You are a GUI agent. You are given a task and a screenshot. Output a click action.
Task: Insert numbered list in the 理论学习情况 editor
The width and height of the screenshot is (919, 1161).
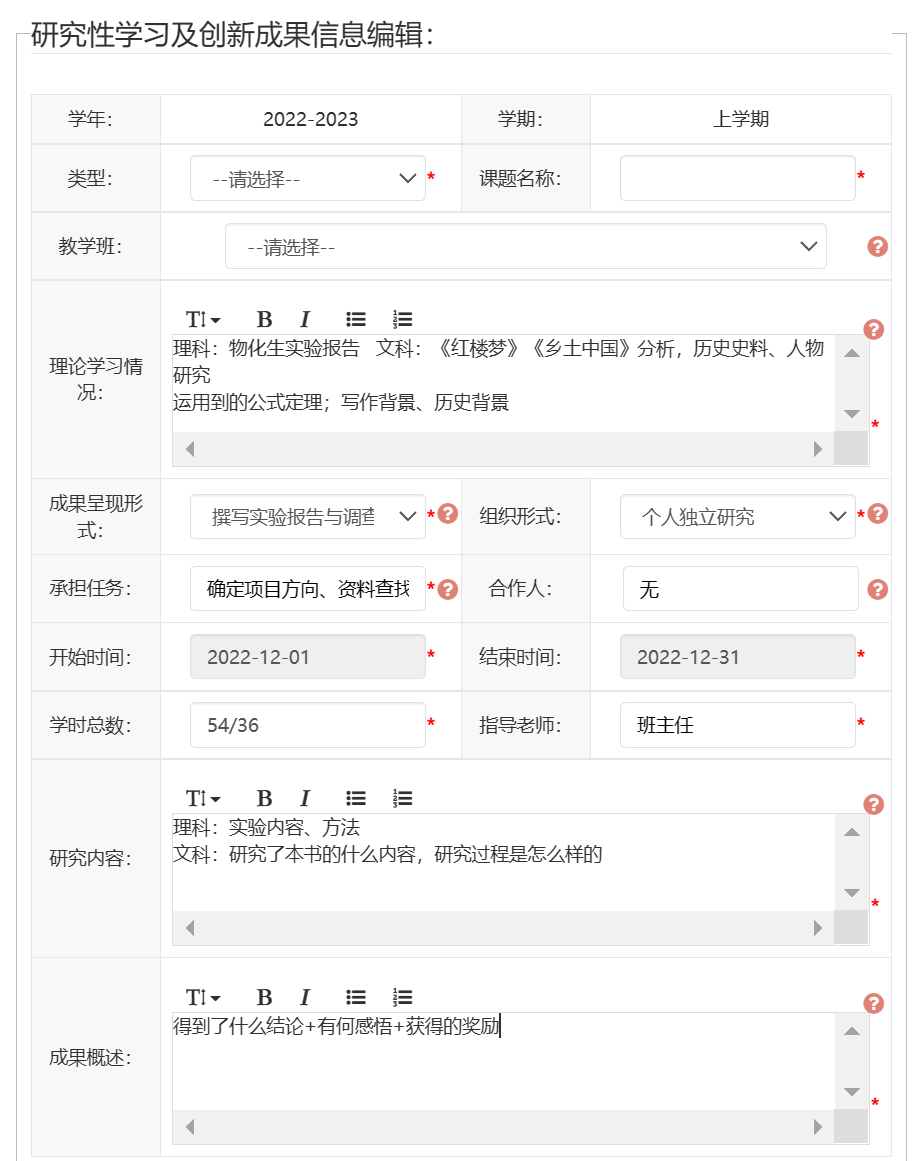(402, 319)
